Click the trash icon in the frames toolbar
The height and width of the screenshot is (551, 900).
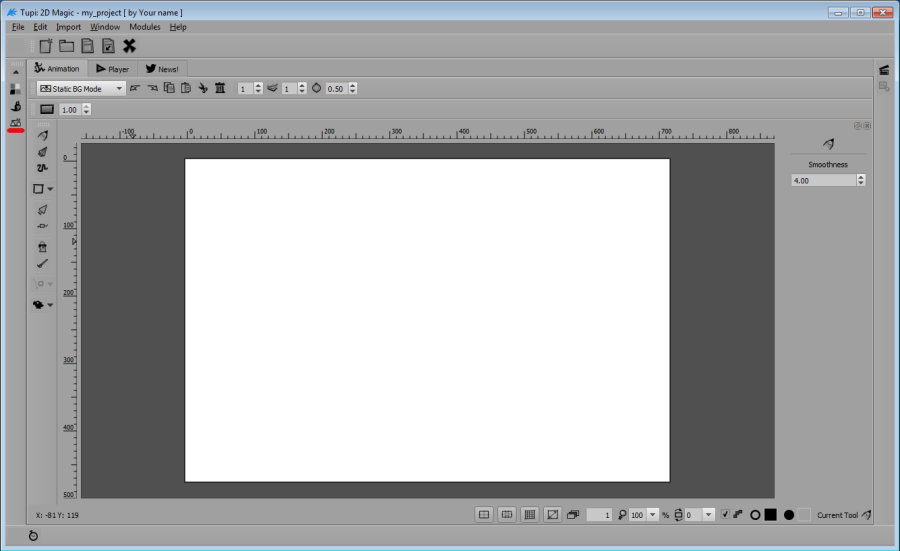pyautogui.click(x=220, y=88)
